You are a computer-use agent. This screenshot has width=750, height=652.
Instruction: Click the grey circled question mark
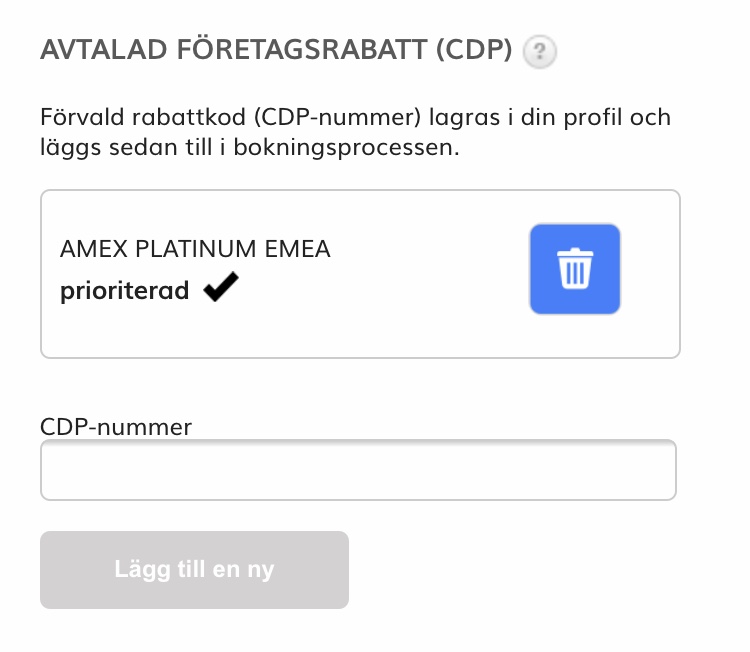(x=541, y=51)
